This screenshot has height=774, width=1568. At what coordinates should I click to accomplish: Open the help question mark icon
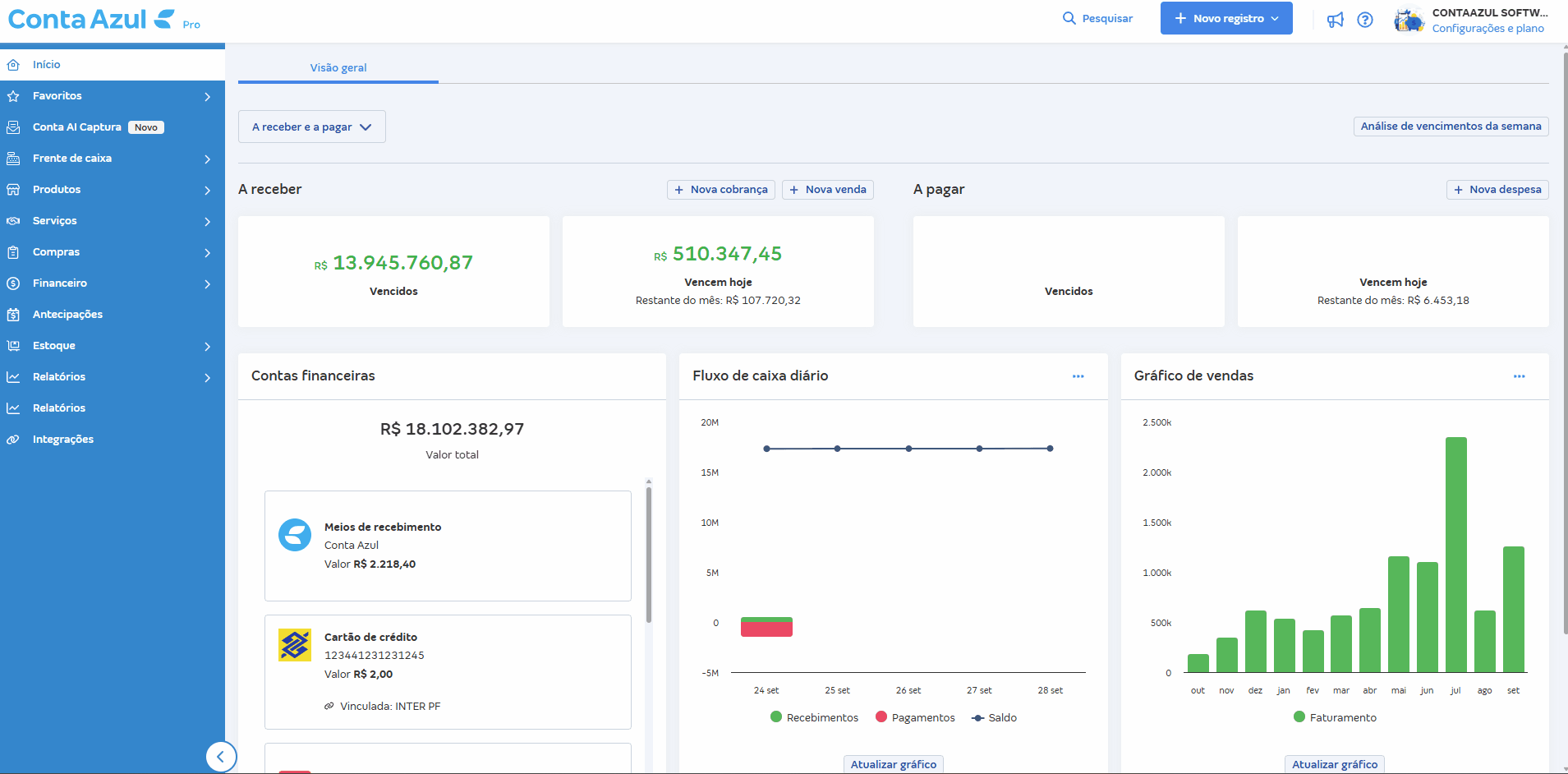[1365, 20]
